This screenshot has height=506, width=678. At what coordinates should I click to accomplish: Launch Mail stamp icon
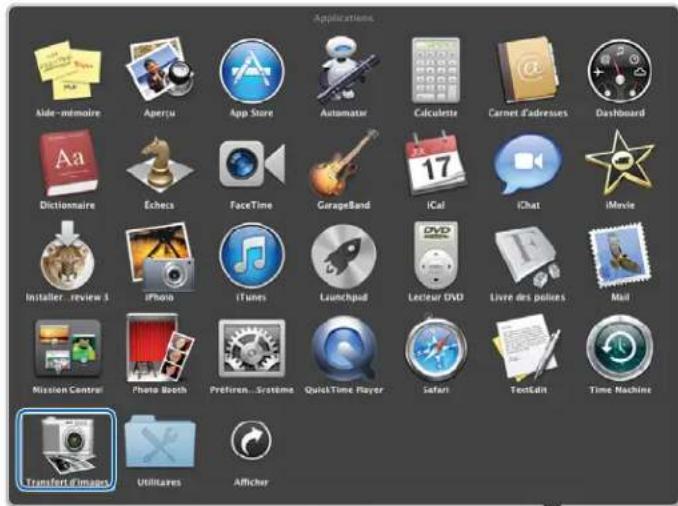620,255
